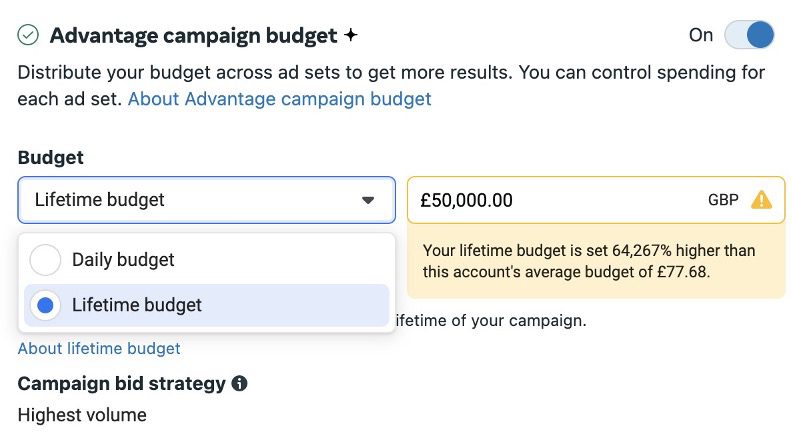Viewport: 792px width, 440px height.
Task: Click the lifetime budget warning message box
Action: (x=589, y=260)
